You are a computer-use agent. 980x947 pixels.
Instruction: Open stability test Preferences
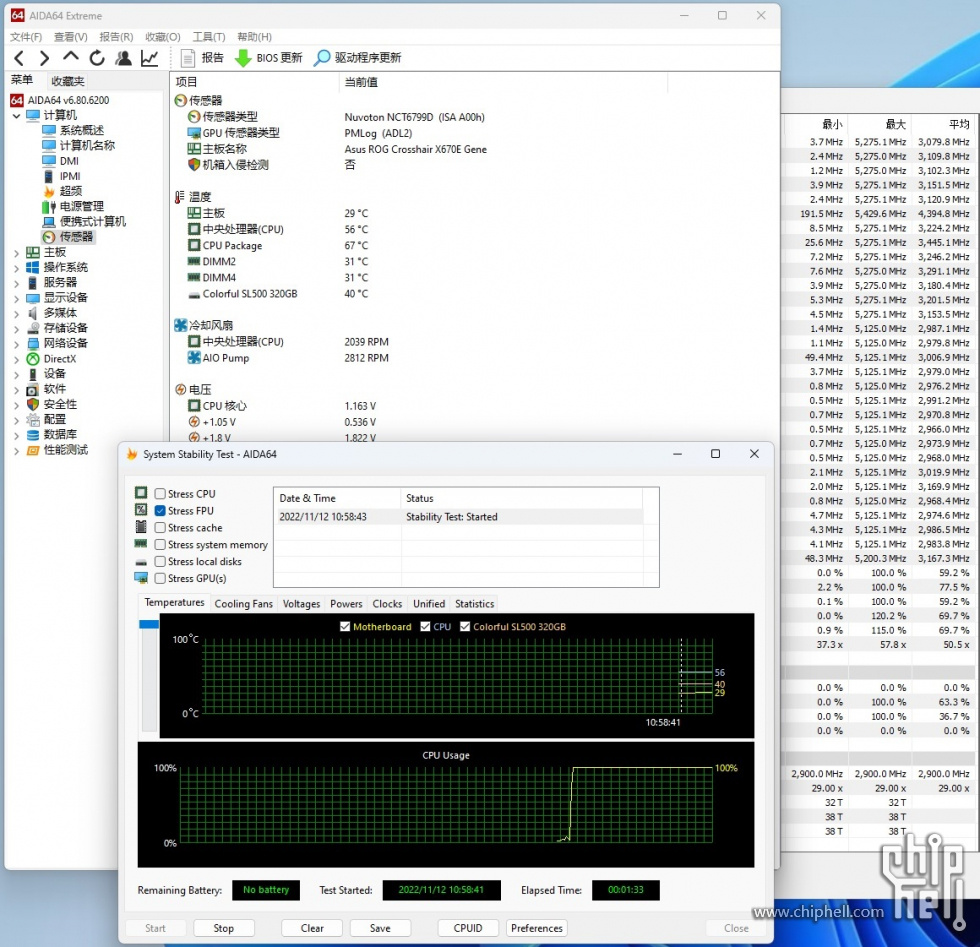point(537,928)
